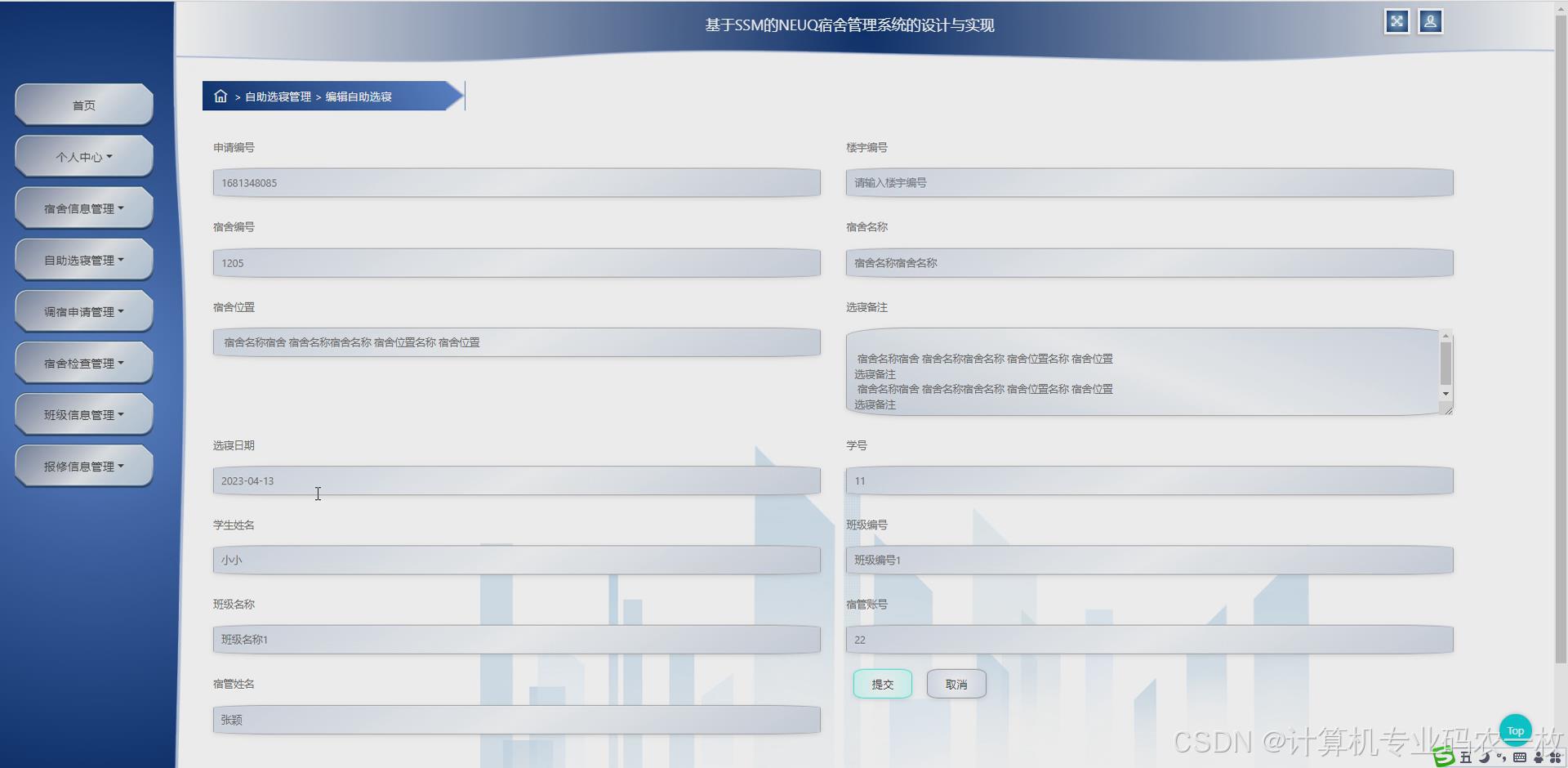
Task: Cancel editing with the 取消 button
Action: coord(955,683)
